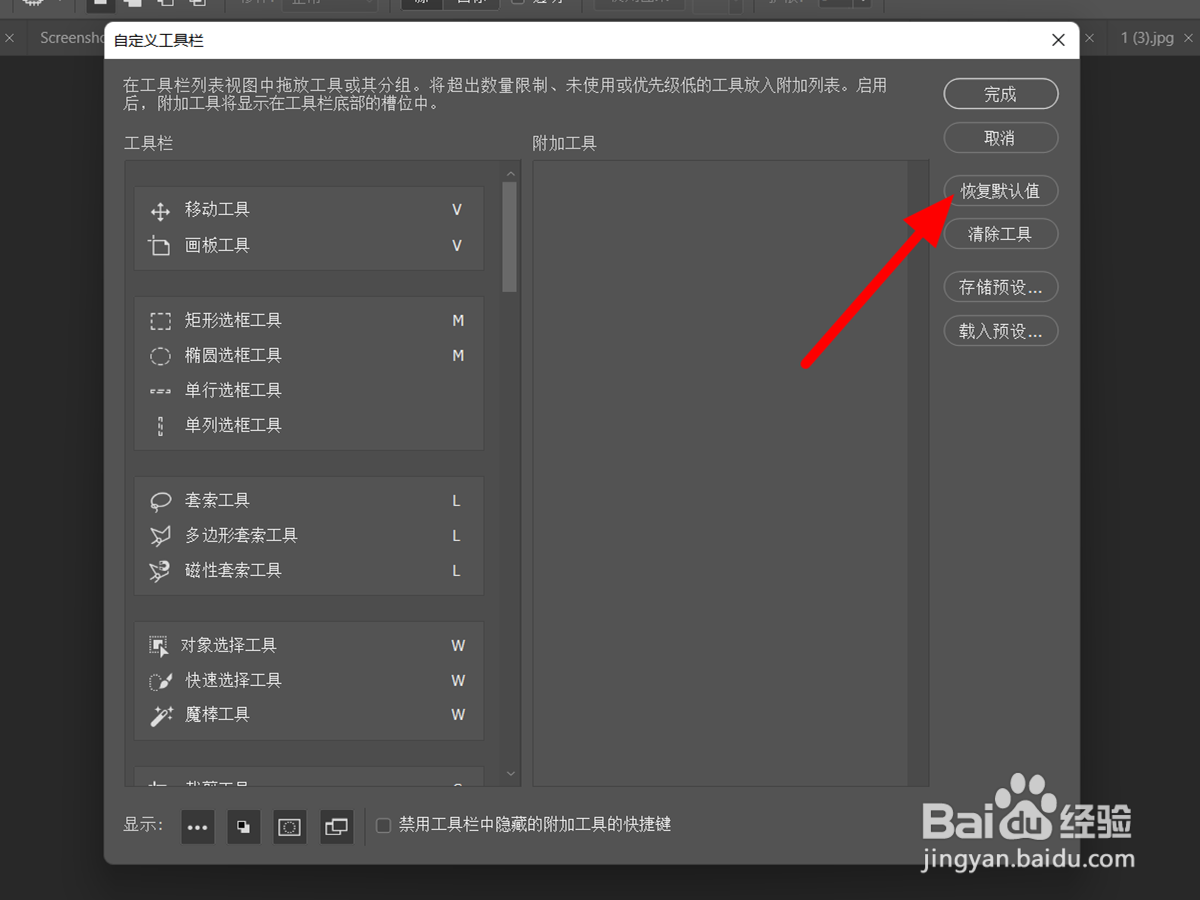This screenshot has width=1200, height=900.
Task: Select the 单行选框工具 label text
Action: coord(233,391)
